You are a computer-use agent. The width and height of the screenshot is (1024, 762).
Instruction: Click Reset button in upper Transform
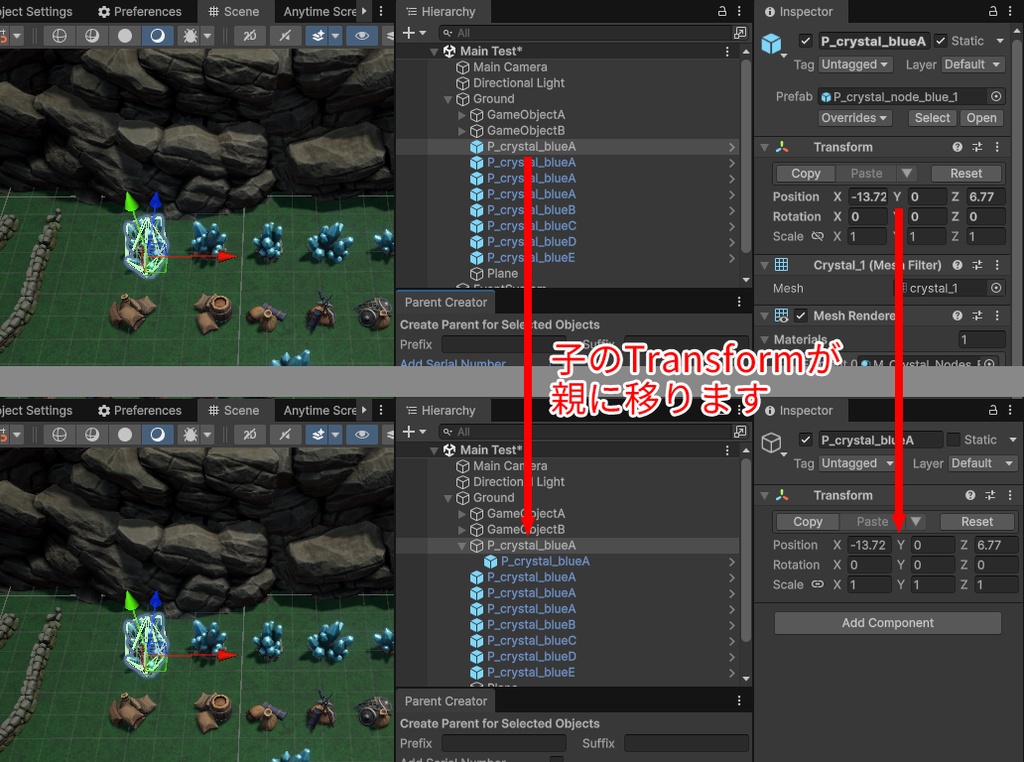point(966,174)
